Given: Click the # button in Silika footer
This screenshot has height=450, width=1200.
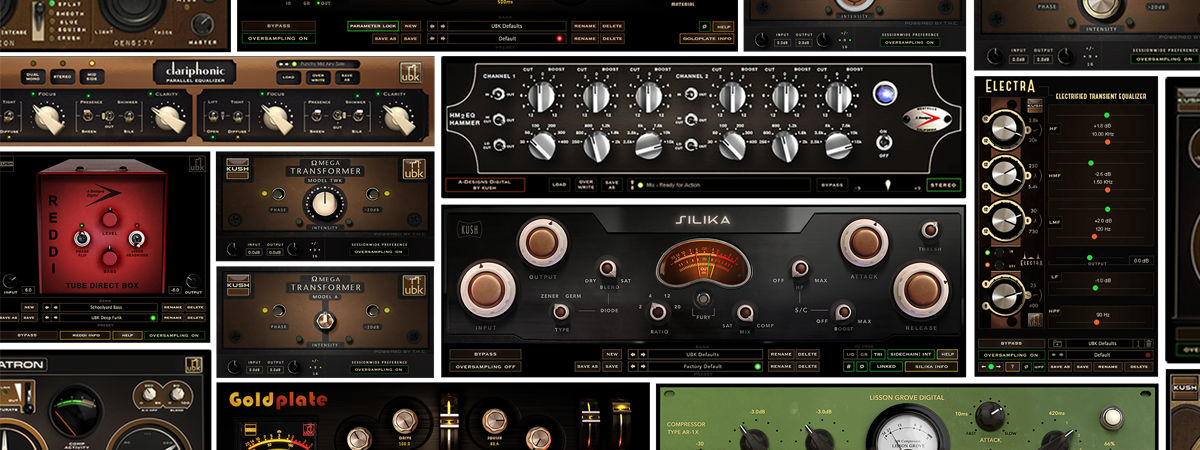Looking at the screenshot, I should (x=849, y=366).
